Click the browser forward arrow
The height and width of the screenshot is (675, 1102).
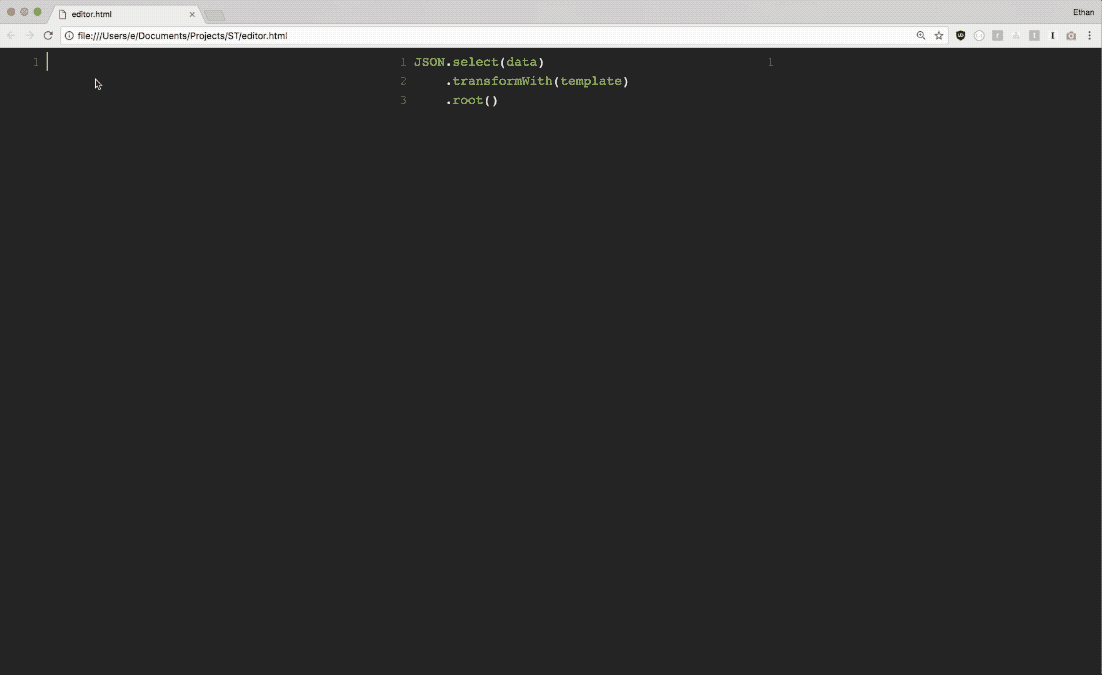tap(29, 35)
